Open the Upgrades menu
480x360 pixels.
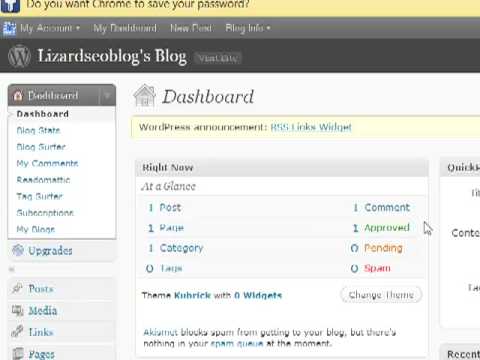click(x=50, y=250)
